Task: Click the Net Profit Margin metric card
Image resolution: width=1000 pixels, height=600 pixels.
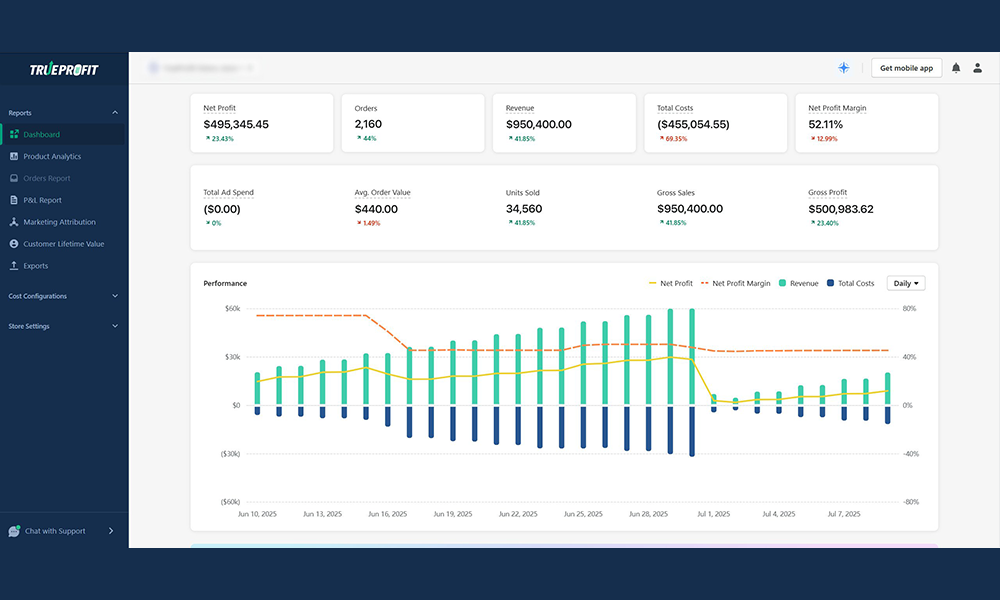Action: point(866,122)
